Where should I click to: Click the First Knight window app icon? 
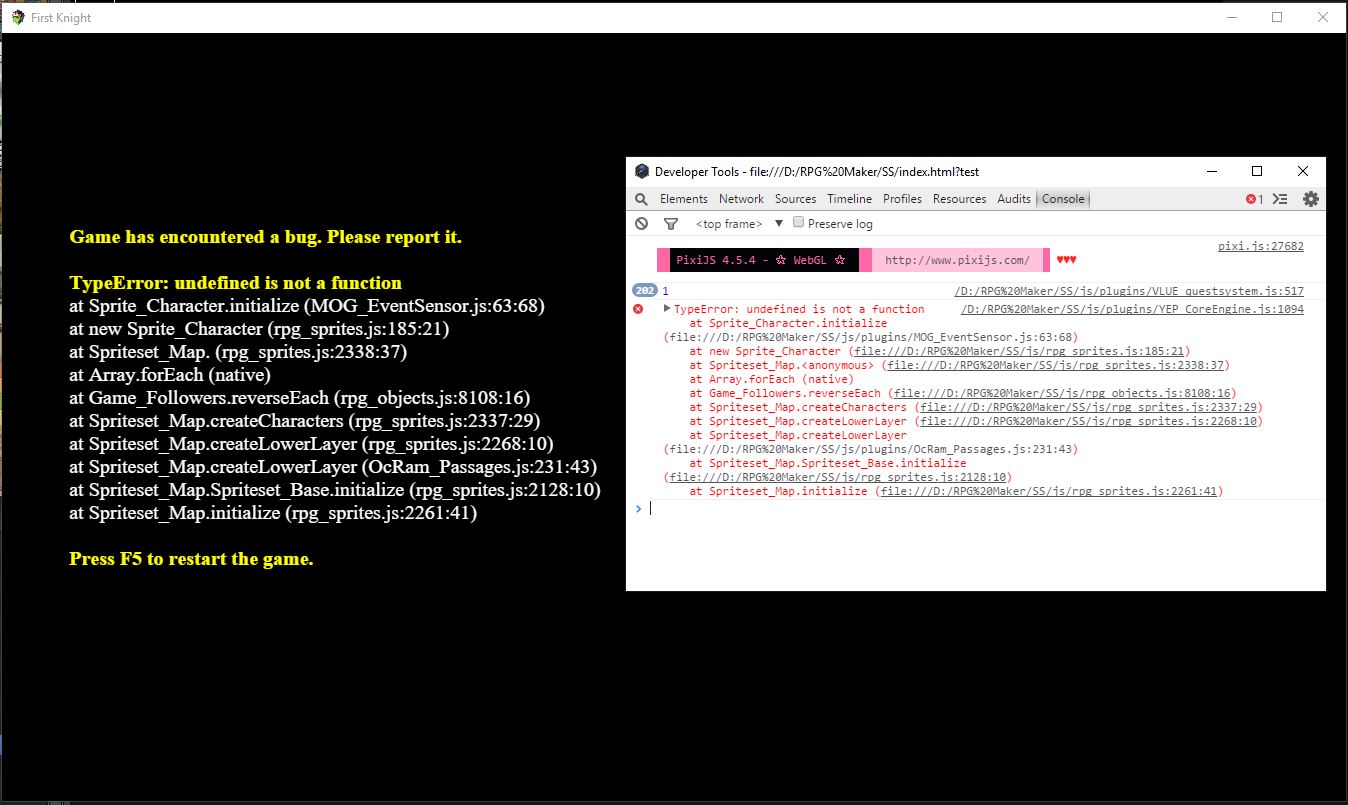[x=17, y=17]
